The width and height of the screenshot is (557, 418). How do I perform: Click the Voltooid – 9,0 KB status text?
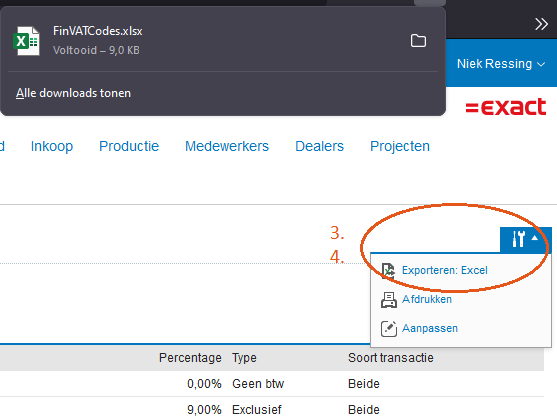click(x=96, y=50)
